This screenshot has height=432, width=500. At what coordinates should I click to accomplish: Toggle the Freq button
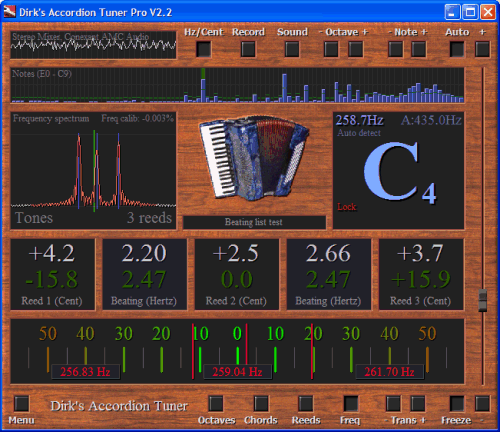click(x=351, y=403)
